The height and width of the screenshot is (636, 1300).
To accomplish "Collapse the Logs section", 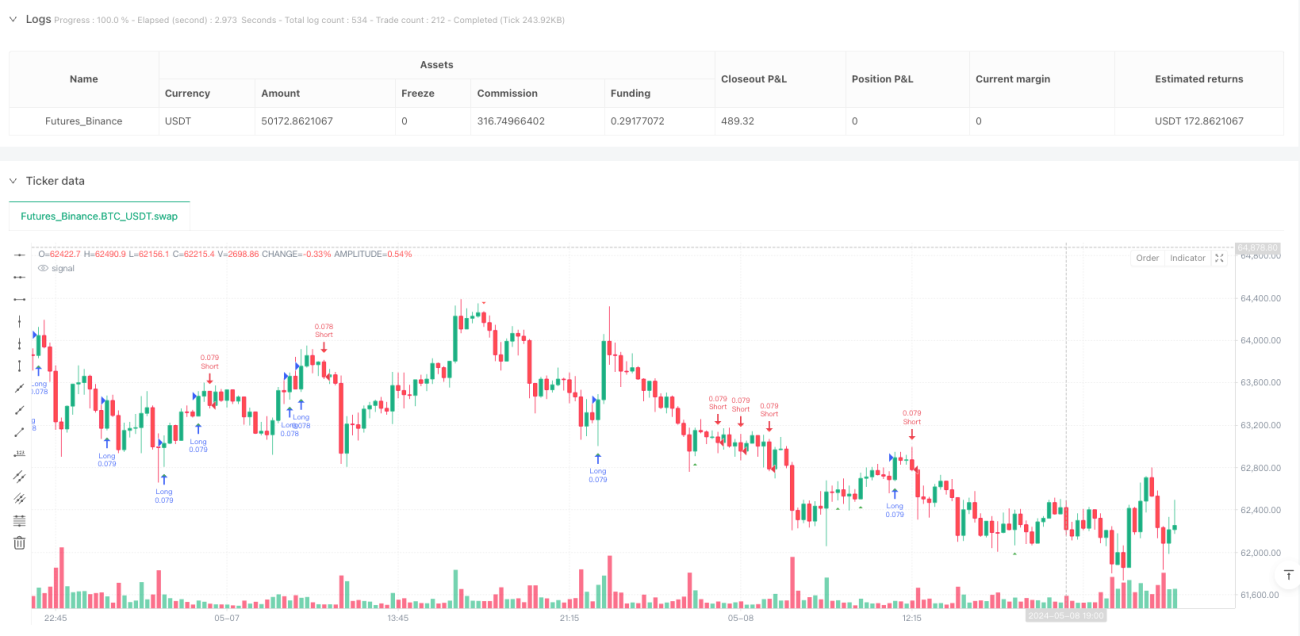I will tap(13, 19).
